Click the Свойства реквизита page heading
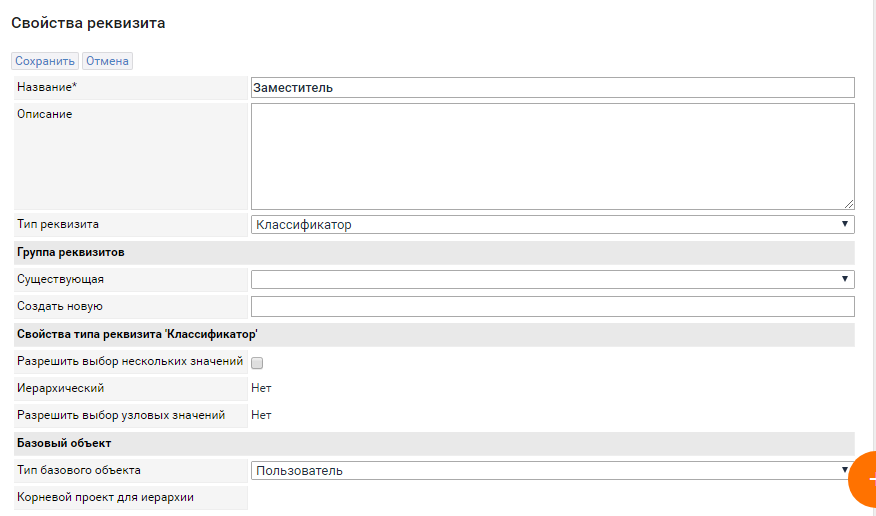Screen dimensions: 876x516 (x=88, y=23)
